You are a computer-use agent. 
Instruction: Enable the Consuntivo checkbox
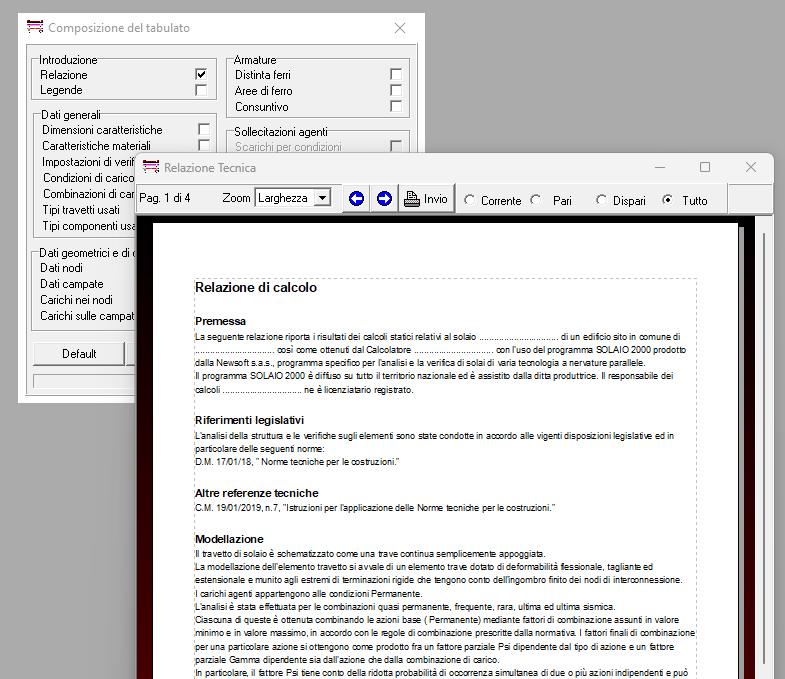tap(396, 107)
